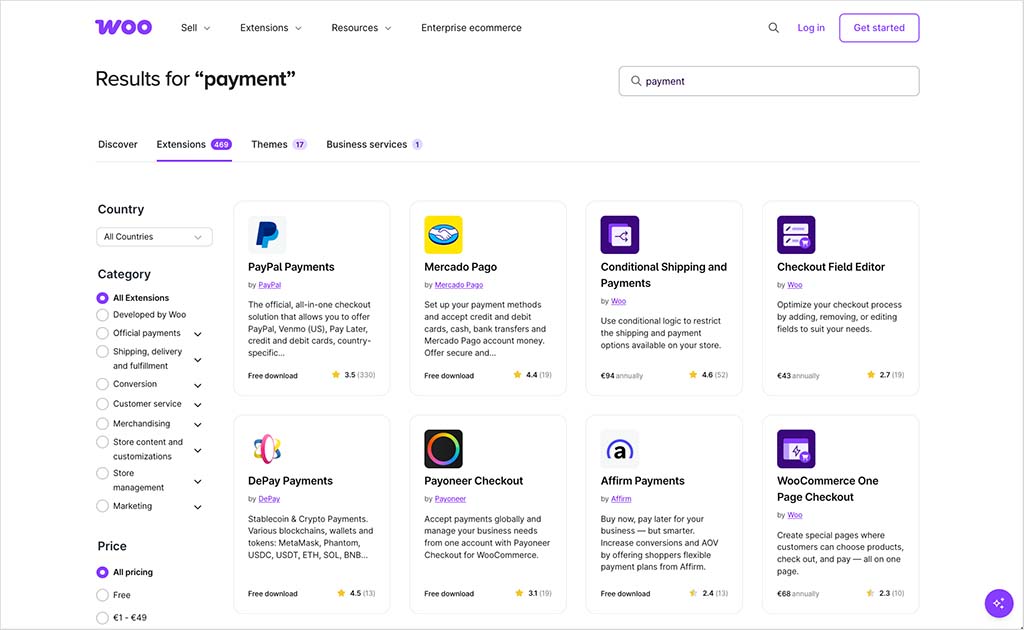Focus the payment search input field
This screenshot has width=1024, height=630.
(769, 81)
